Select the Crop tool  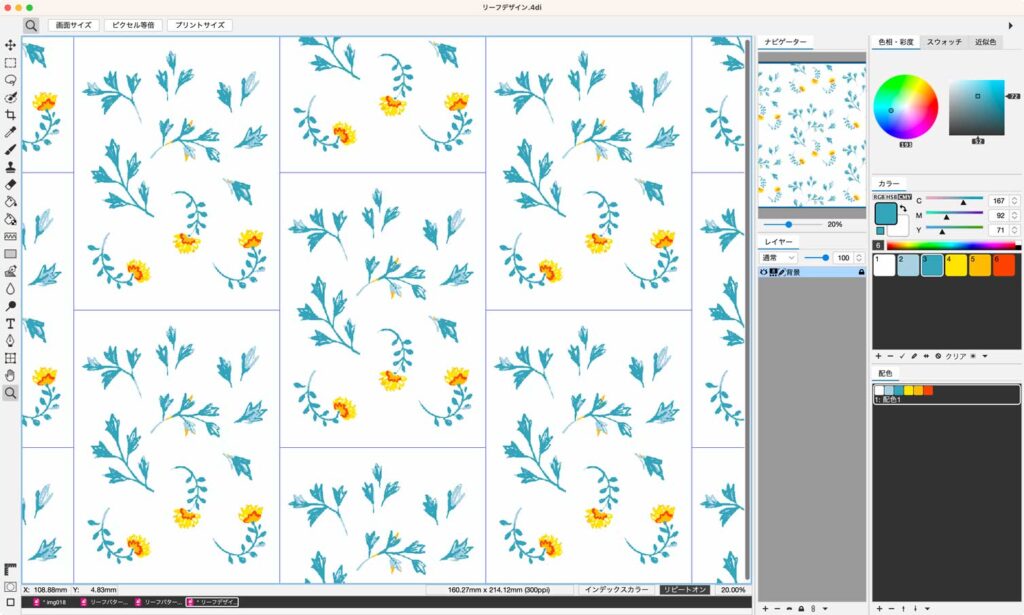10,115
